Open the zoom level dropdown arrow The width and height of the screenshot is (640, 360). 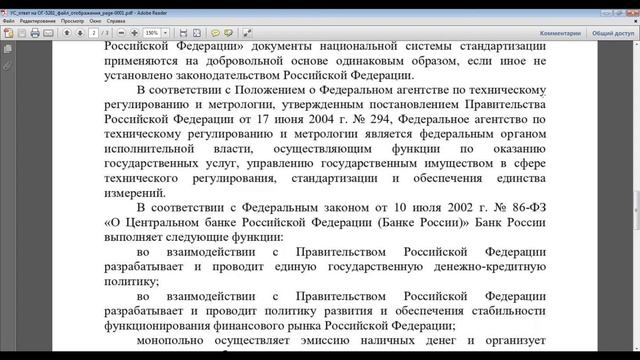(165, 33)
